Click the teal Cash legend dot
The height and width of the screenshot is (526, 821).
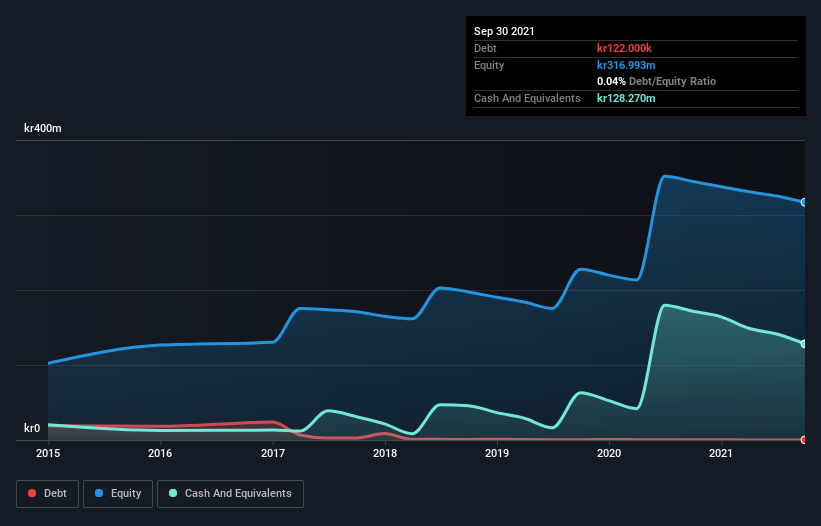(173, 493)
